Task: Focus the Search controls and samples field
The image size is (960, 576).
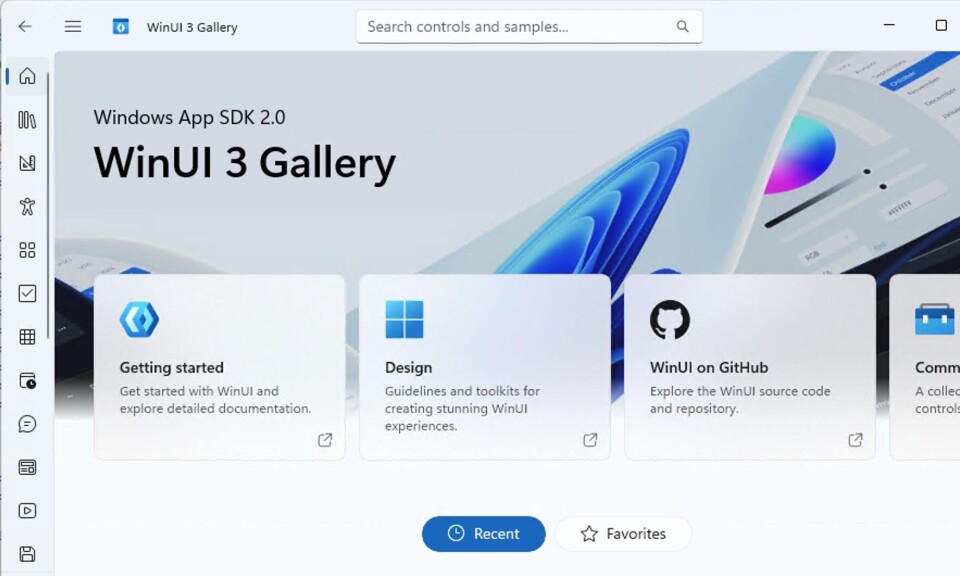Action: click(530, 26)
